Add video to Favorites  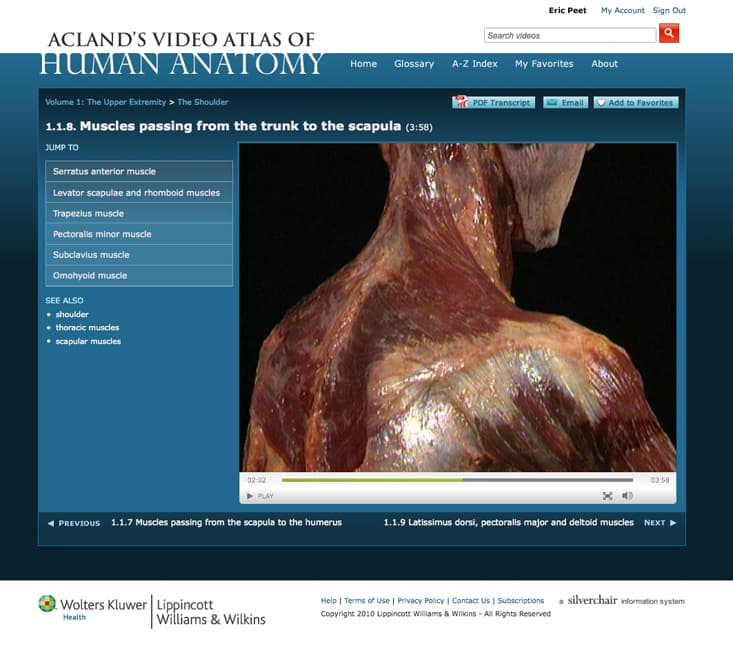[x=636, y=103]
